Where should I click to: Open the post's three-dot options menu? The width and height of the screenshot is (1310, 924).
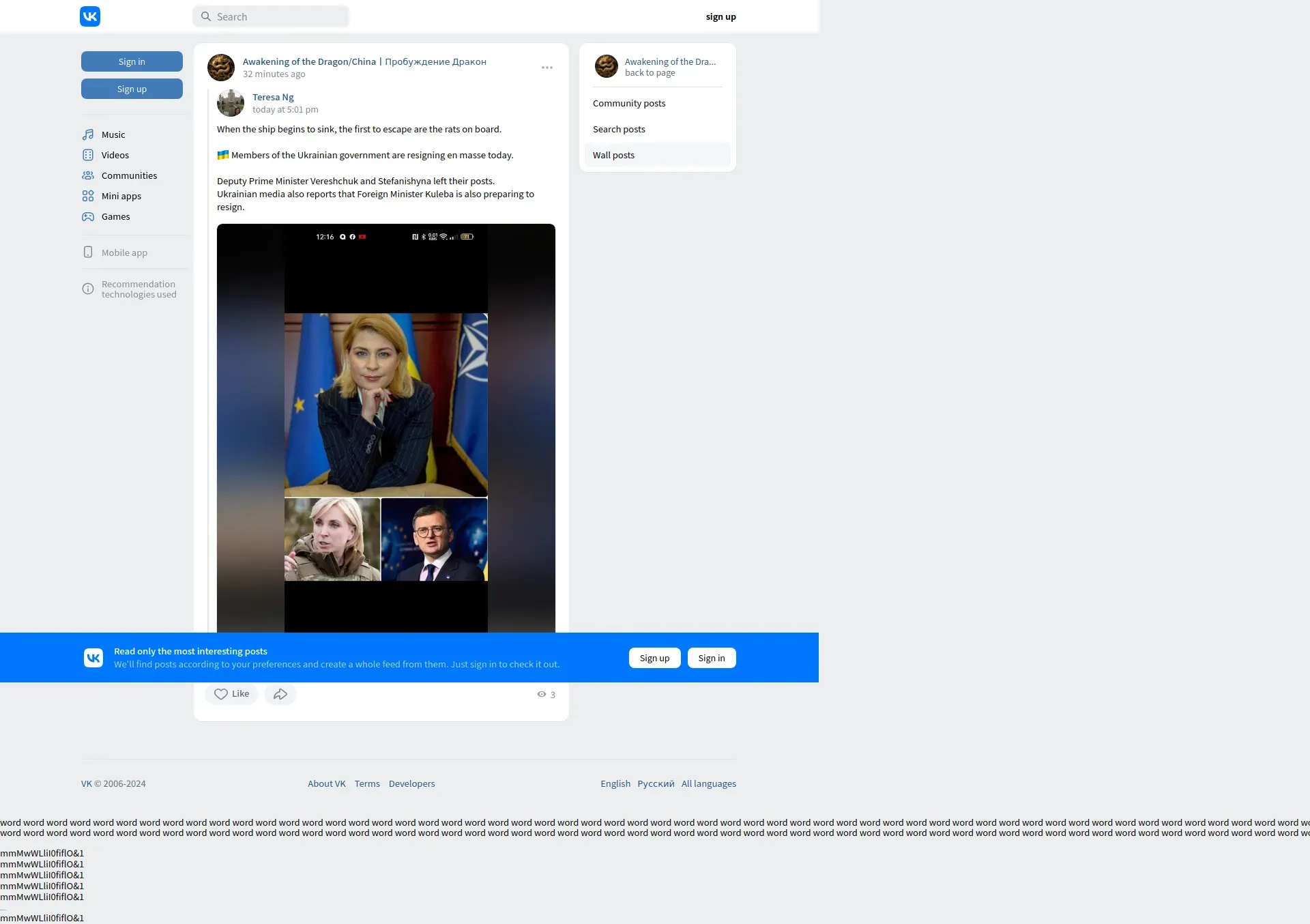click(x=547, y=68)
